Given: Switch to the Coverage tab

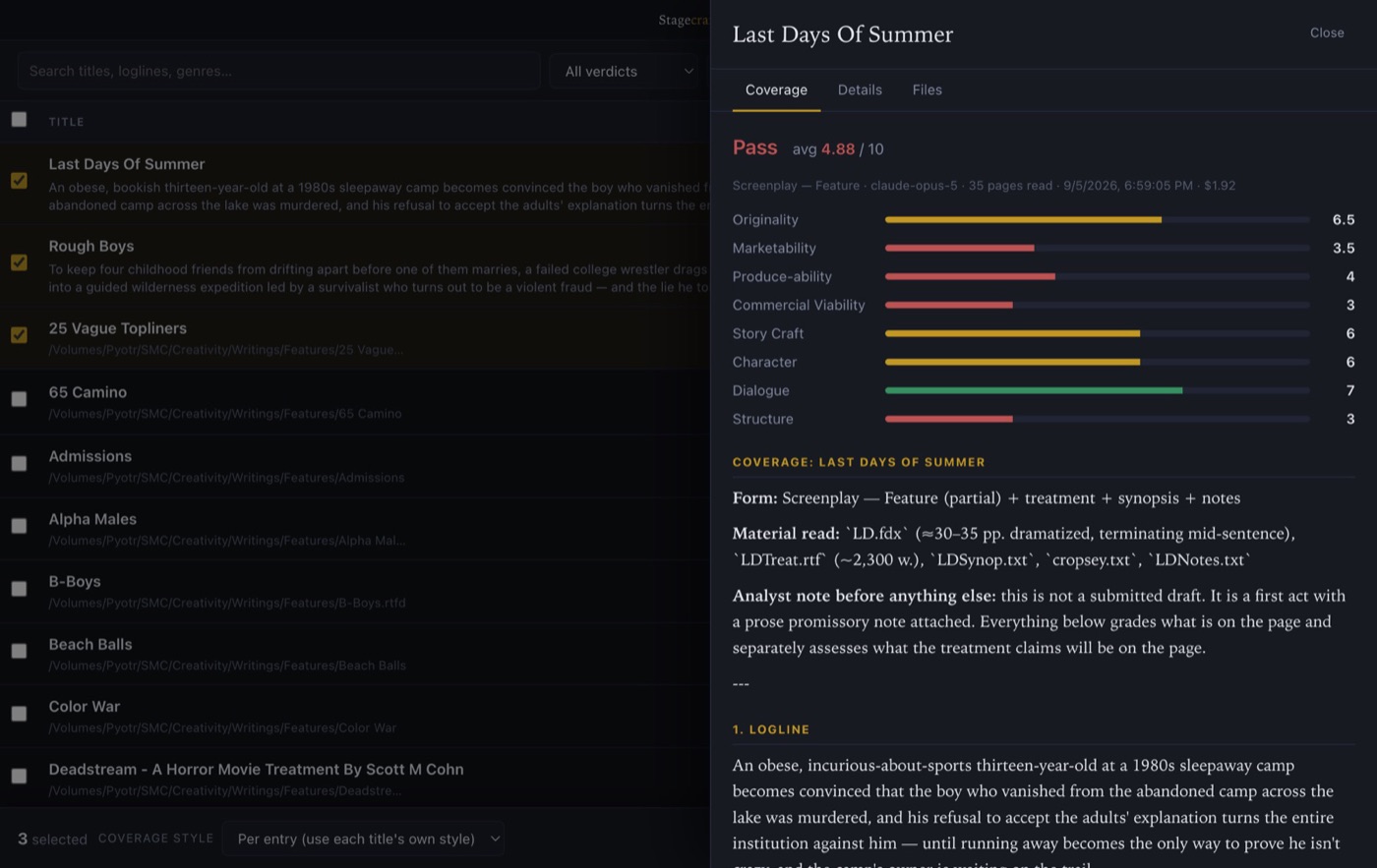Looking at the screenshot, I should 776,89.
